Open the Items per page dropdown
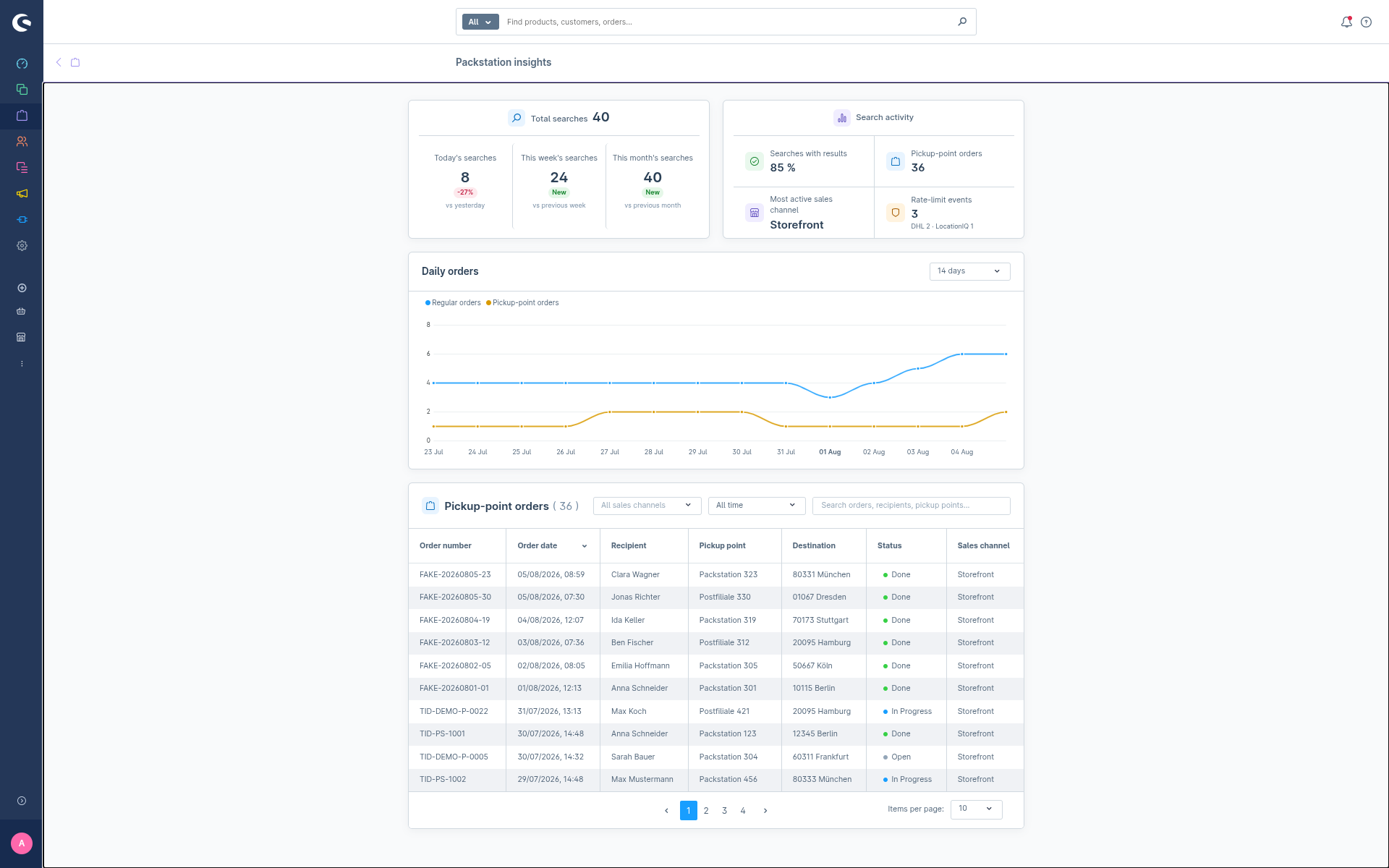This screenshot has height=868, width=1389. (976, 809)
